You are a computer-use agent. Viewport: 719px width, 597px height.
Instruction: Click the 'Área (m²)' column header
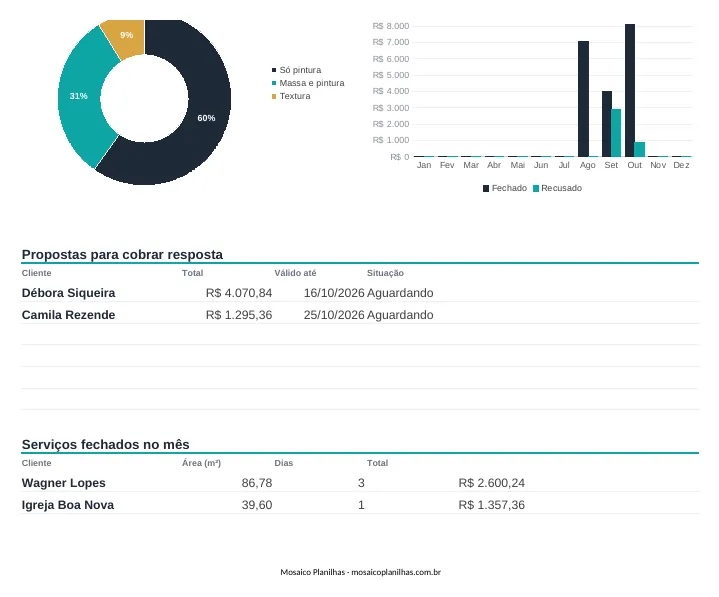tap(201, 463)
